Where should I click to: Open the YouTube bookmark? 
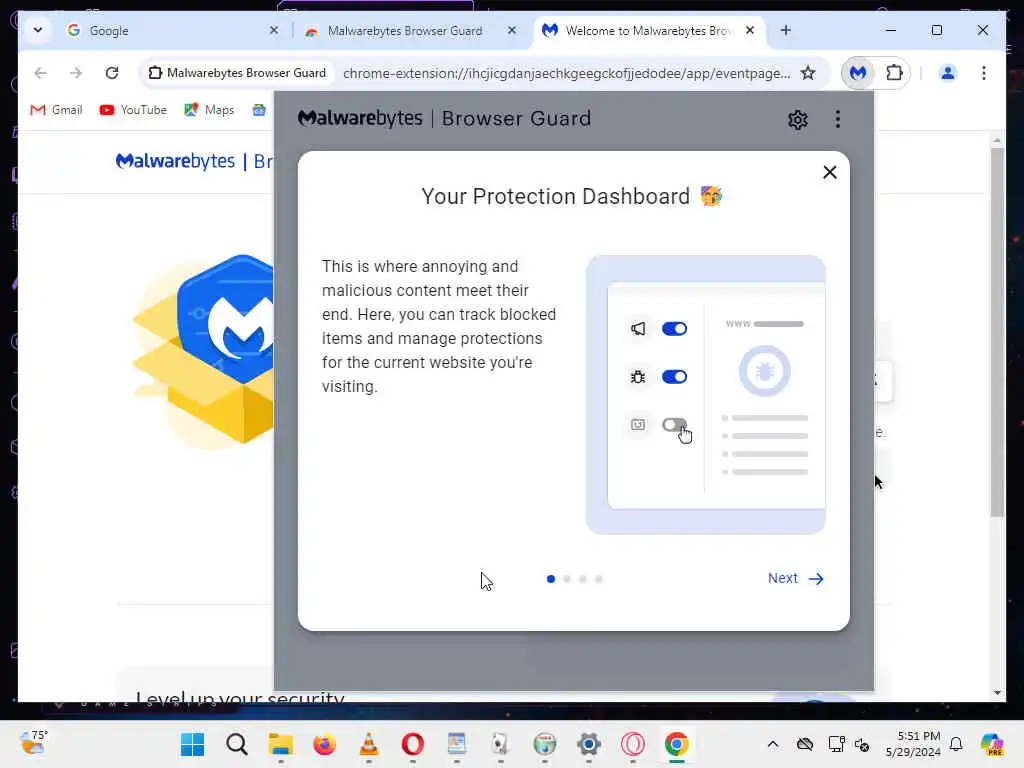[x=133, y=110]
